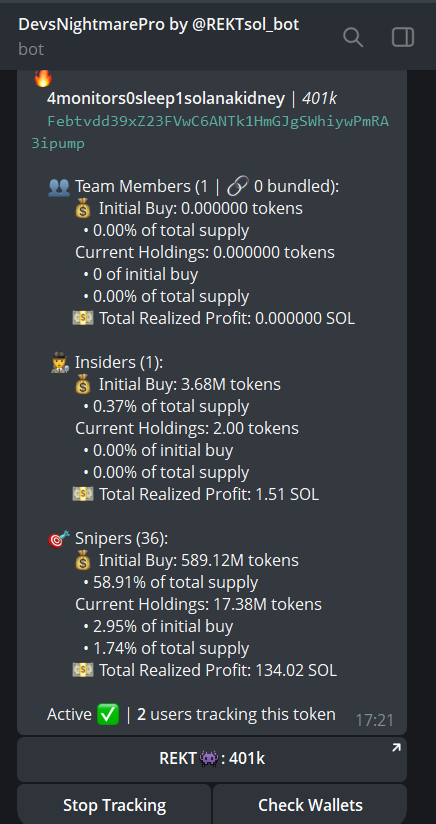This screenshot has height=824, width=436.
Task: Click the arrow on the REKT button
Action: coord(396,747)
